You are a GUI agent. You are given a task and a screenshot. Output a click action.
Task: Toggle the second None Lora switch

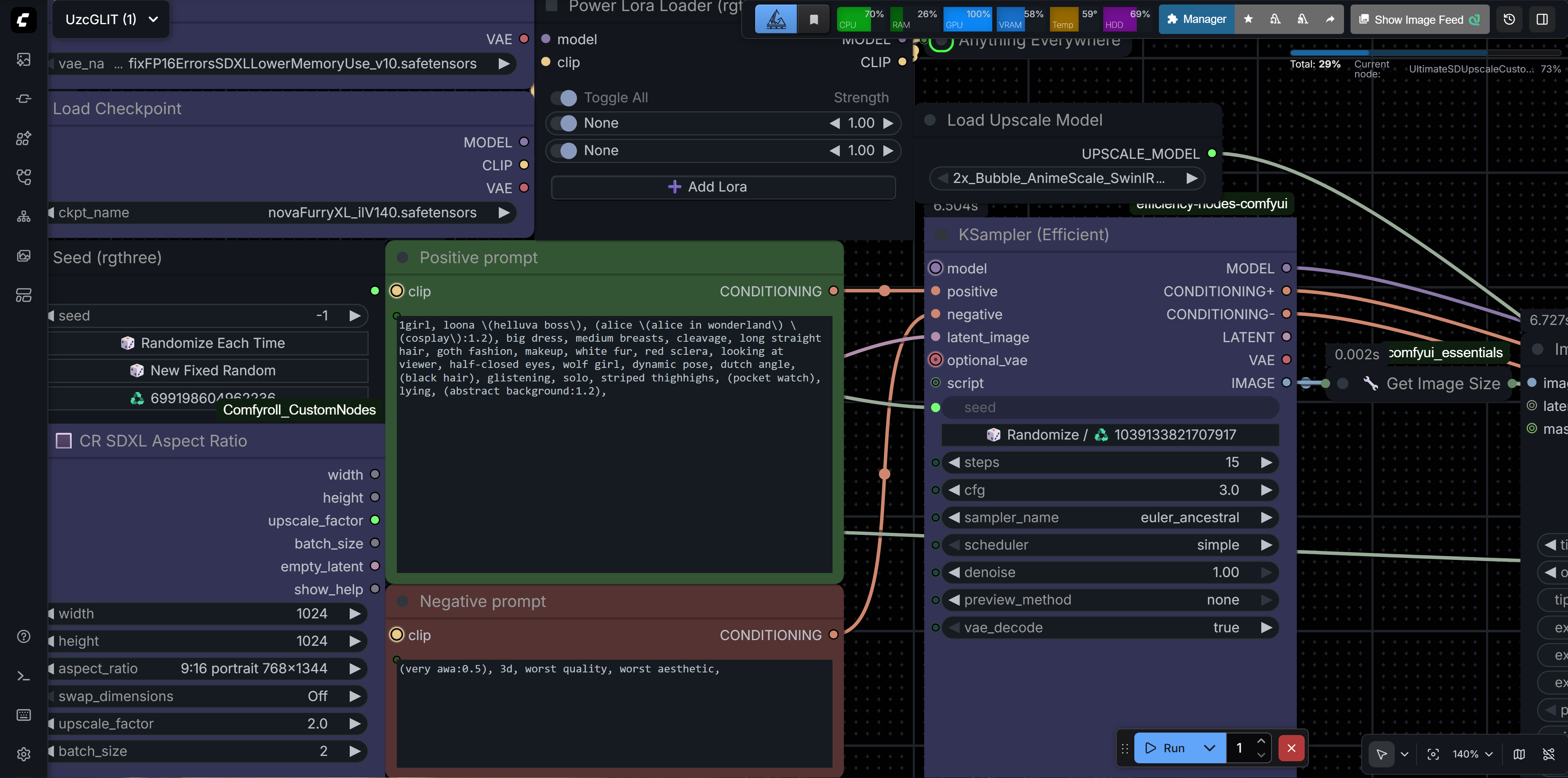click(x=564, y=150)
